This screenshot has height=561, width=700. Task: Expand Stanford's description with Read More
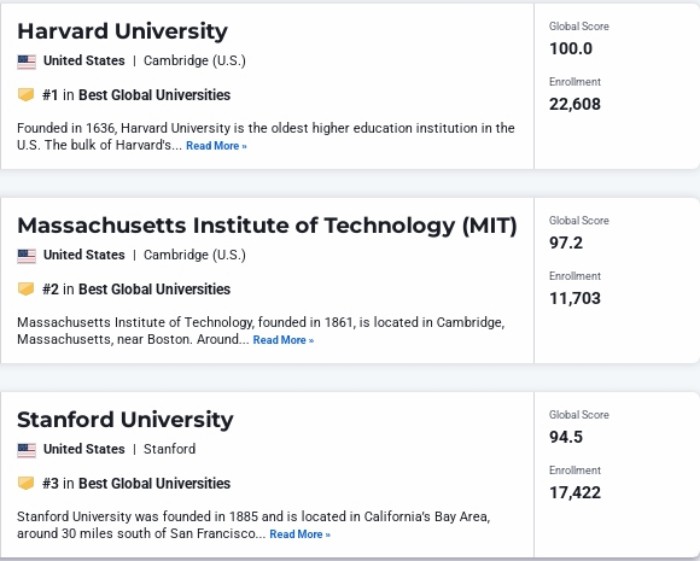pos(300,534)
